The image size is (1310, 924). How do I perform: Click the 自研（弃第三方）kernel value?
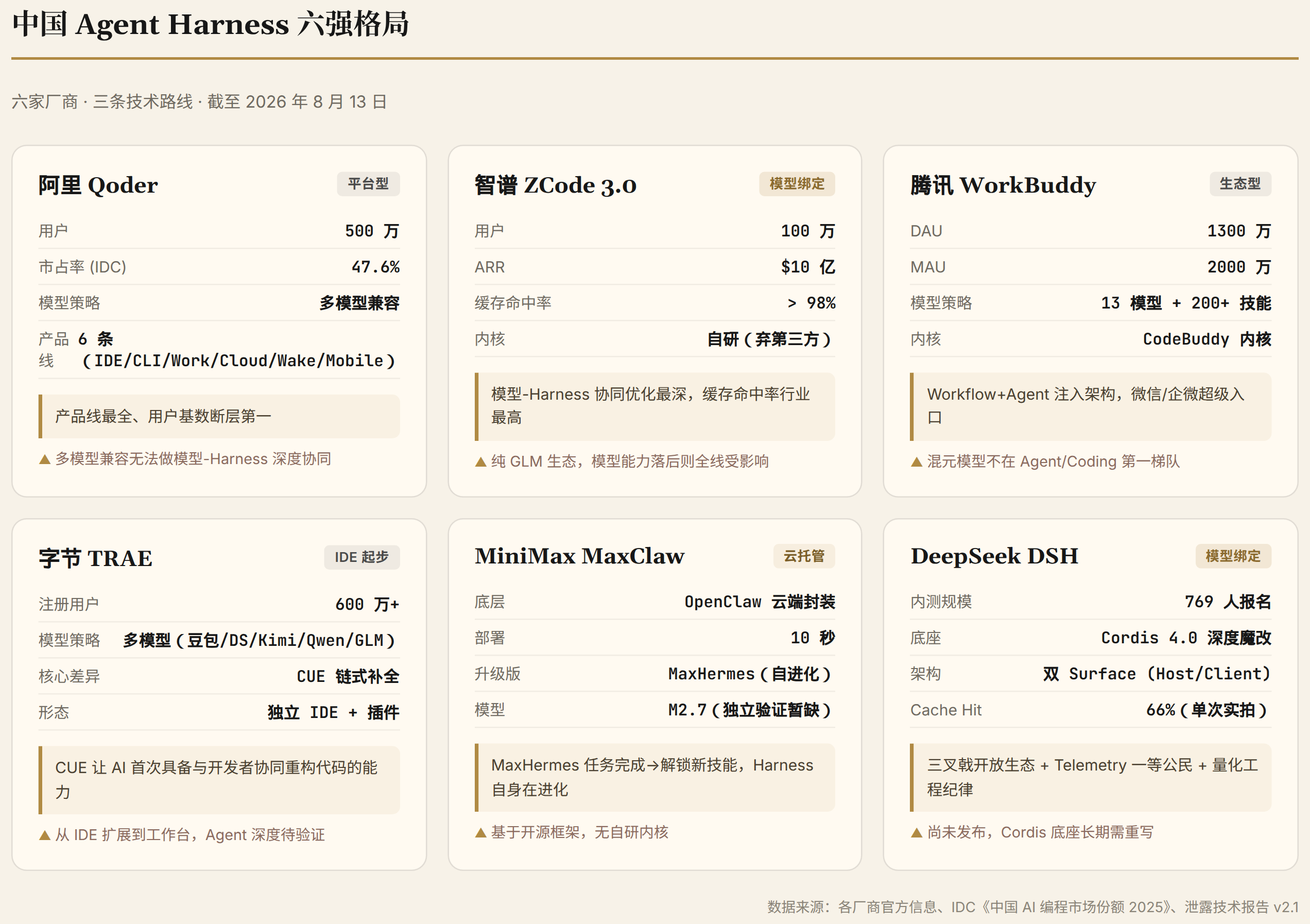(771, 339)
